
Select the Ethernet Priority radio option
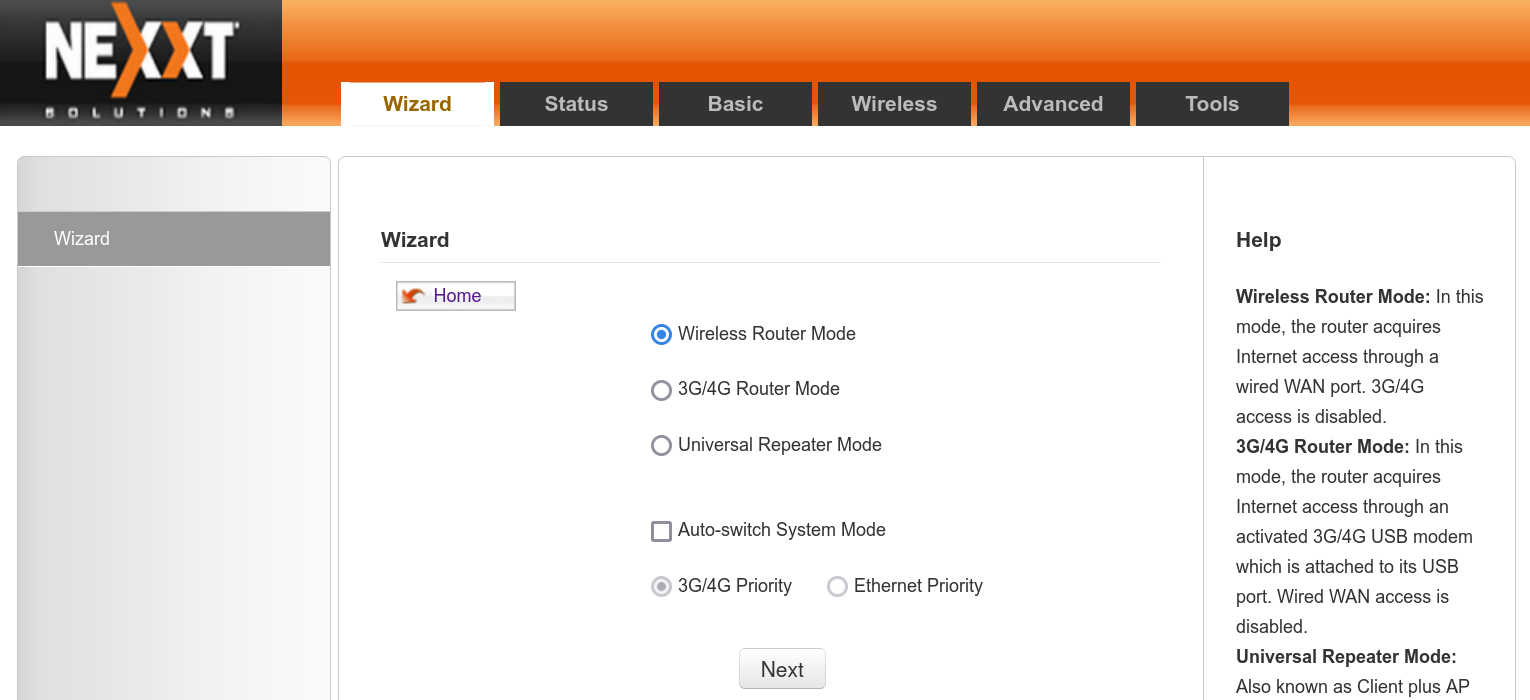(x=837, y=587)
